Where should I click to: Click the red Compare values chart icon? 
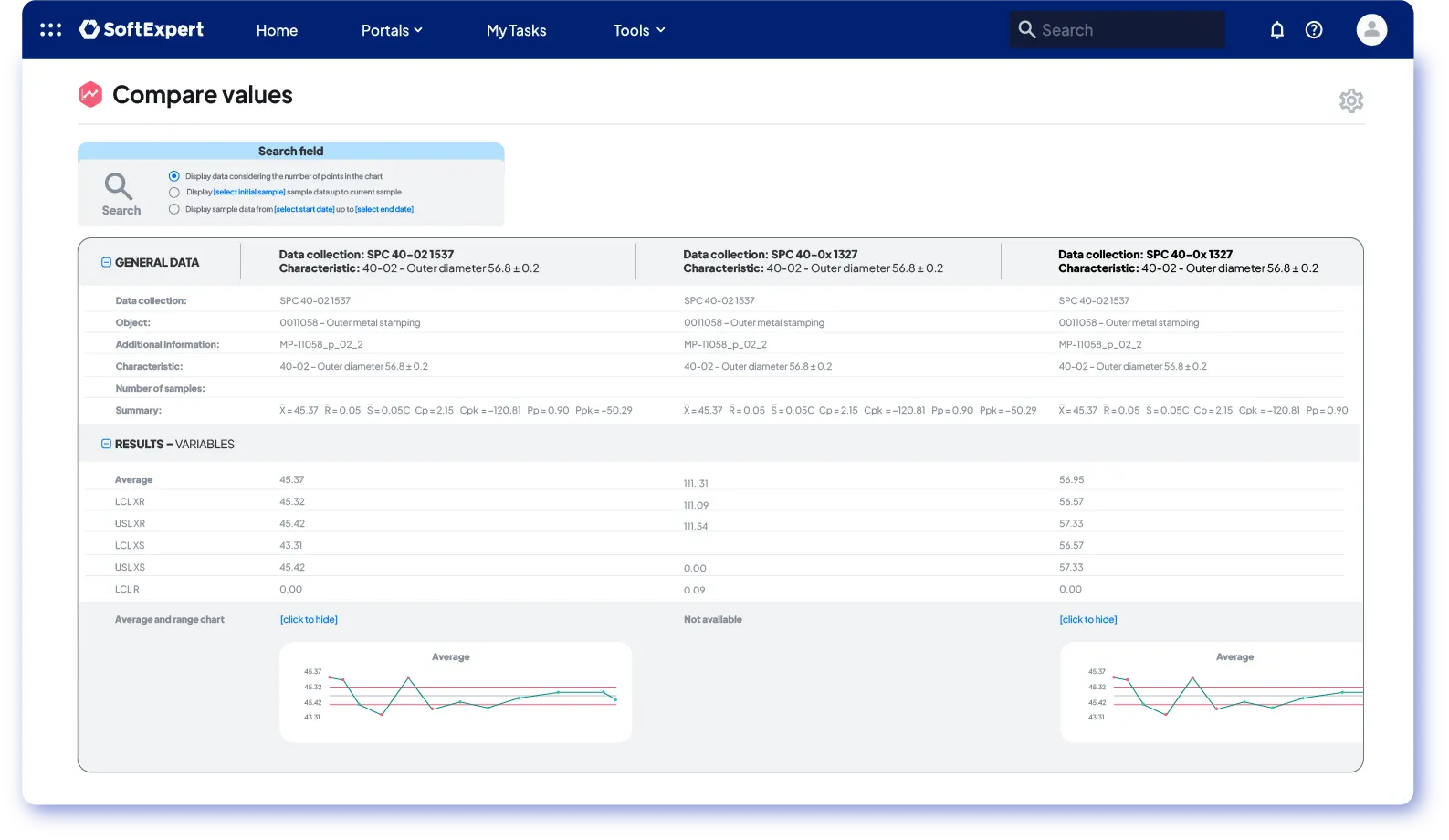90,95
